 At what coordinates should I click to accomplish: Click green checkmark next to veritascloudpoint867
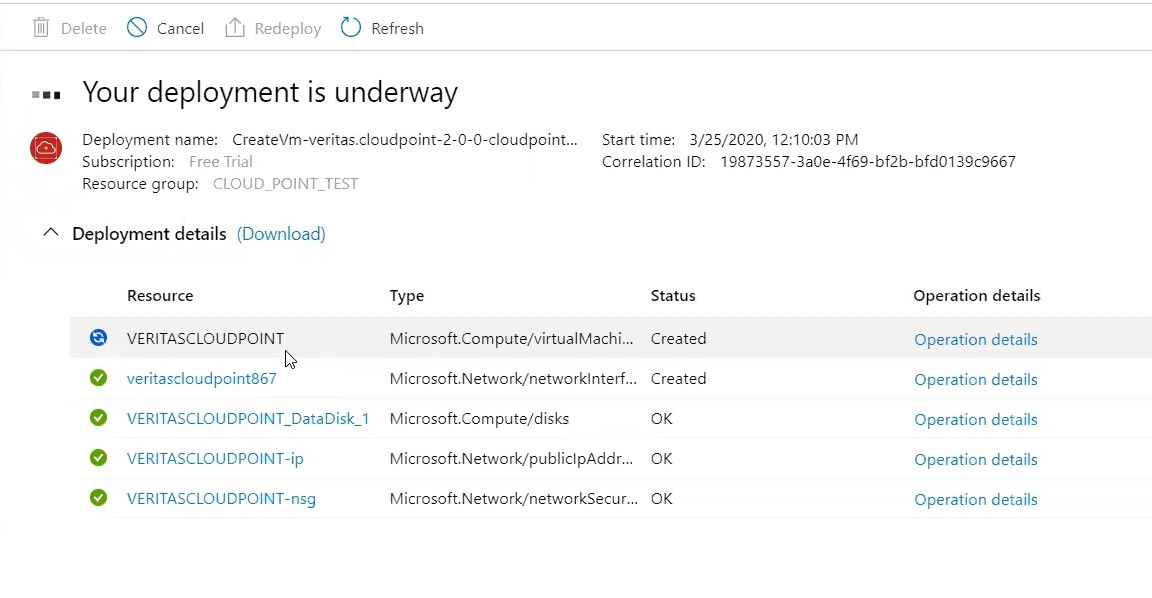click(x=98, y=378)
